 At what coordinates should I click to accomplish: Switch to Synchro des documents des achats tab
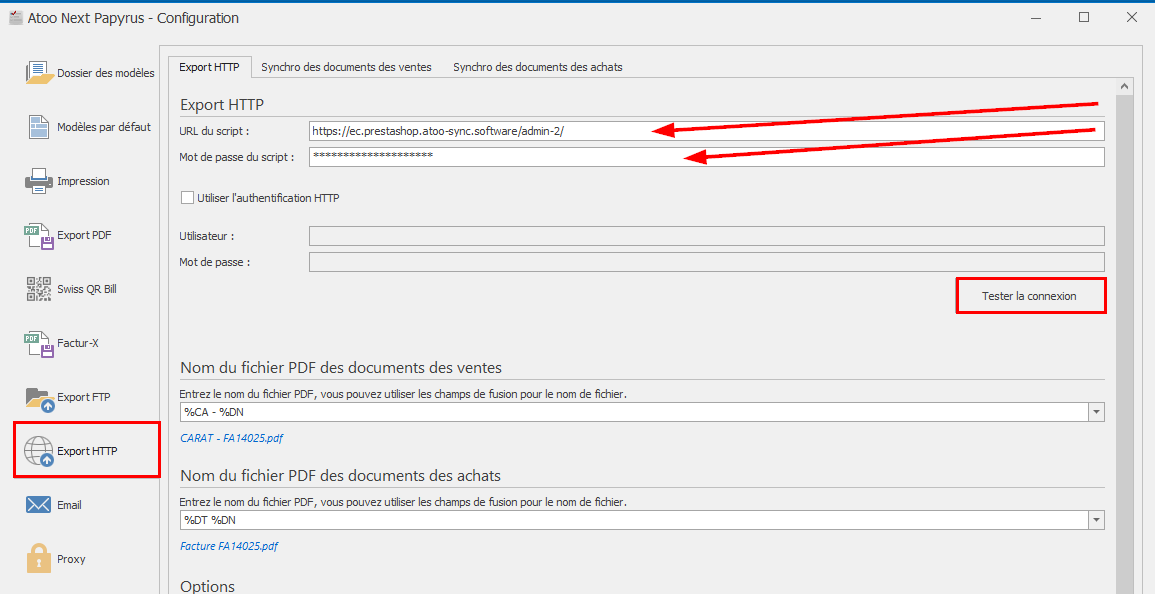pos(537,67)
